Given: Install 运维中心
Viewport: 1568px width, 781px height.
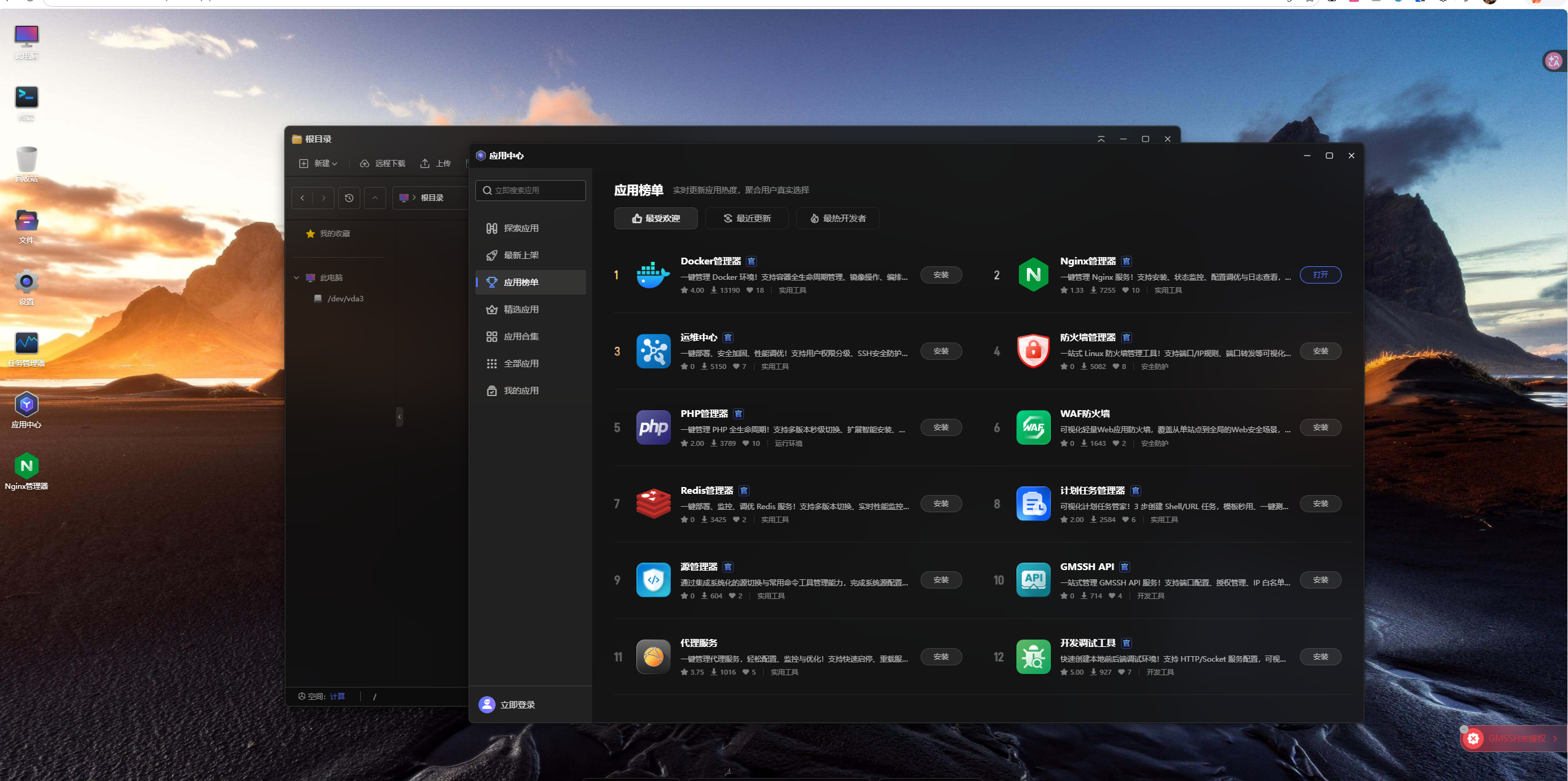Looking at the screenshot, I should tap(941, 351).
